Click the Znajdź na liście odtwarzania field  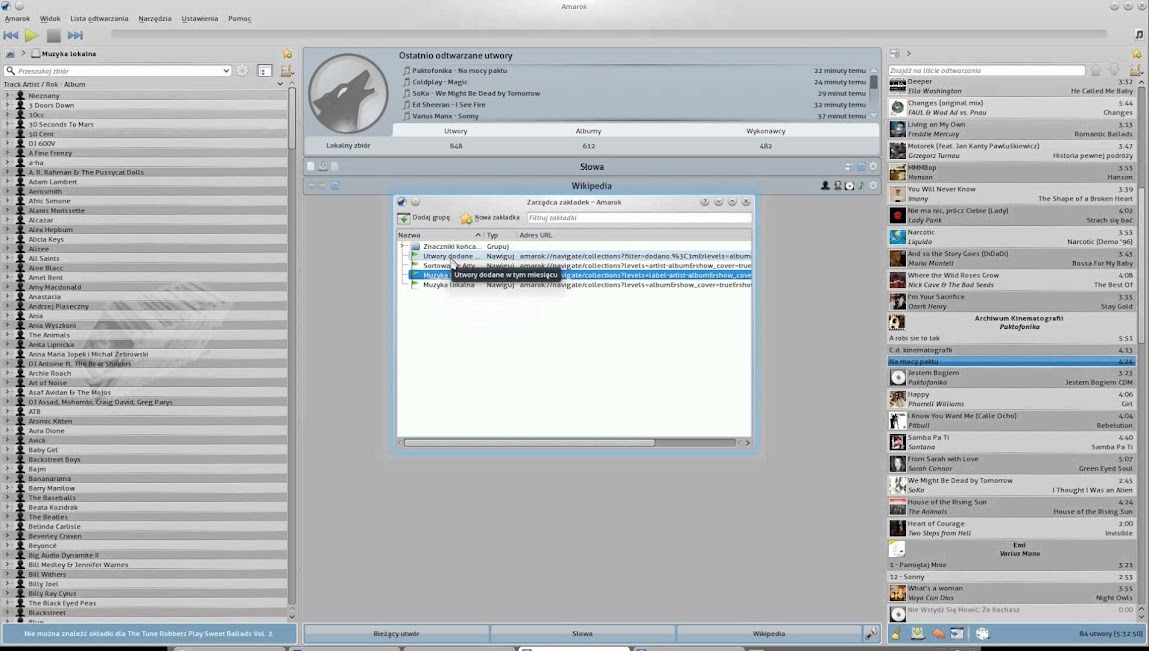pyautogui.click(x=986, y=70)
